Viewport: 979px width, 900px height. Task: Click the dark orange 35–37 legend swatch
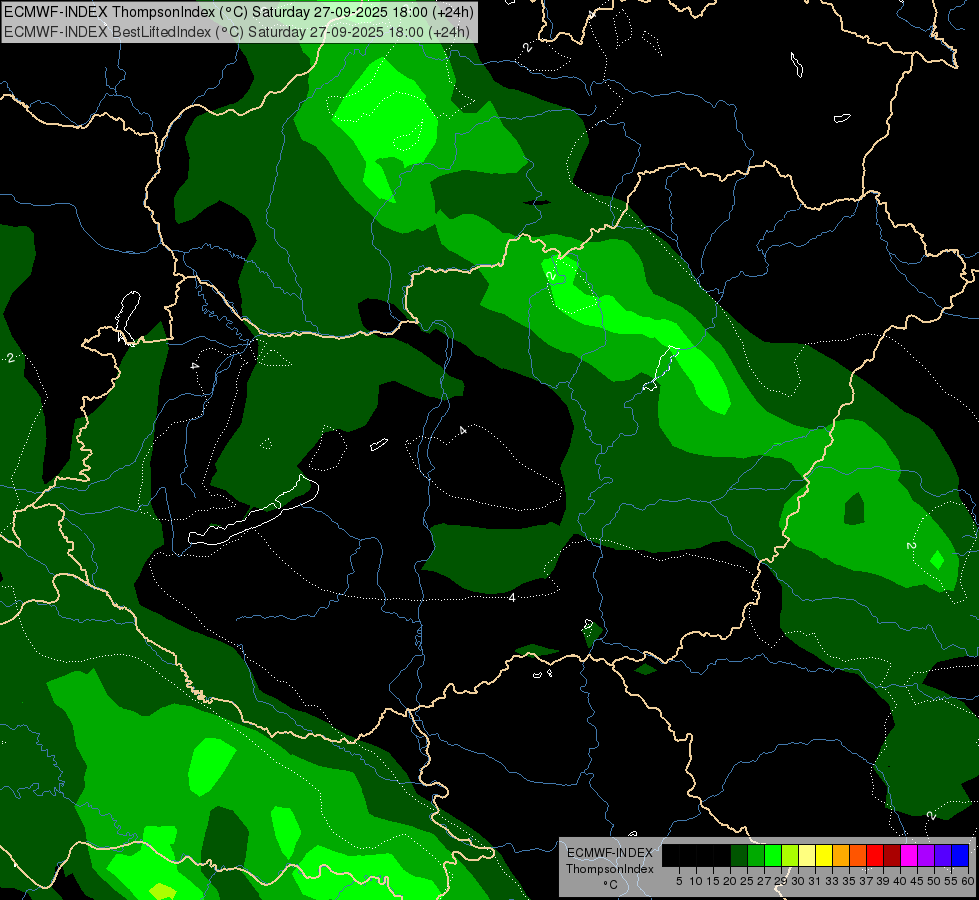[x=858, y=855]
